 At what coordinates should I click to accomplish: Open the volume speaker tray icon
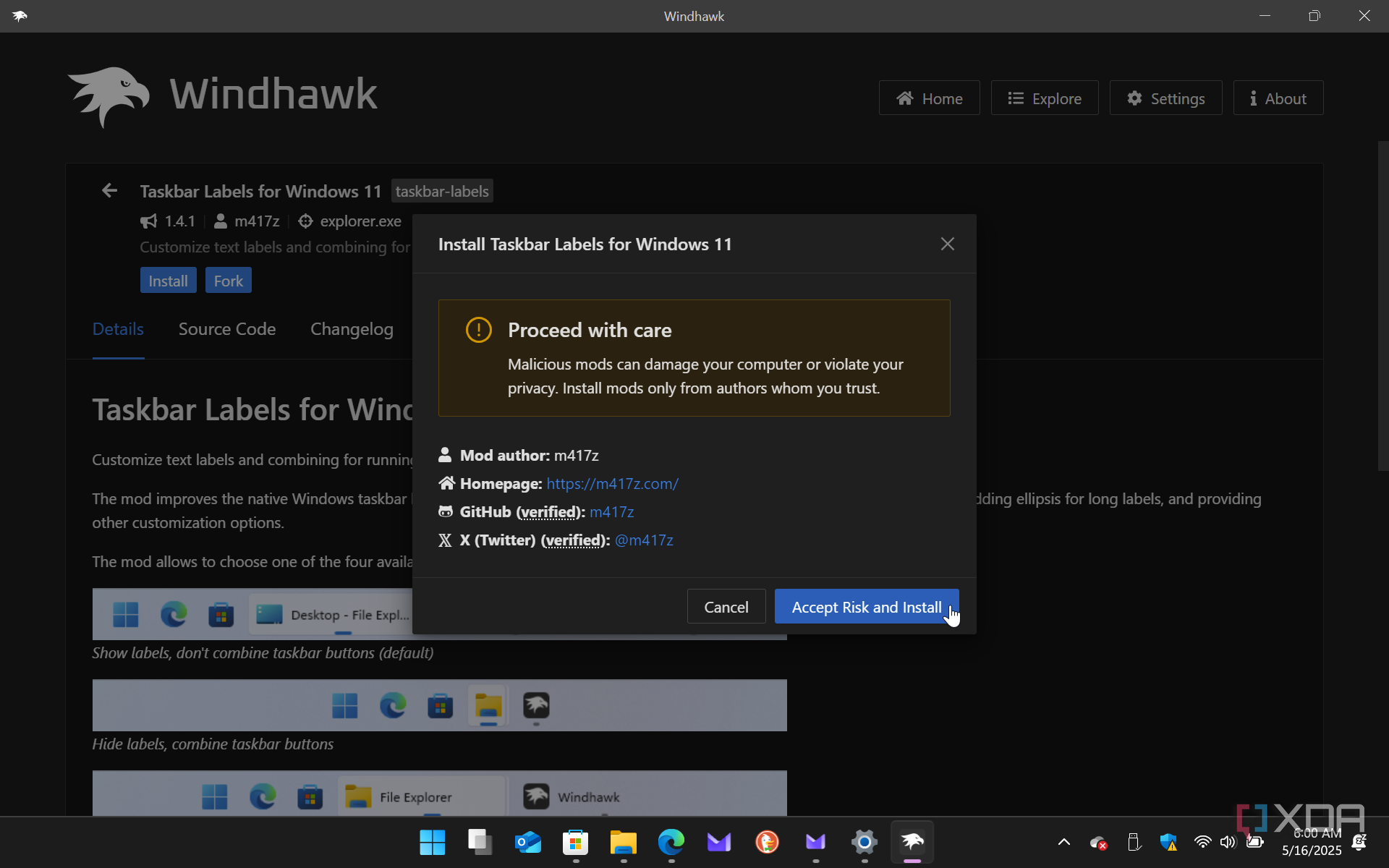point(1228,842)
